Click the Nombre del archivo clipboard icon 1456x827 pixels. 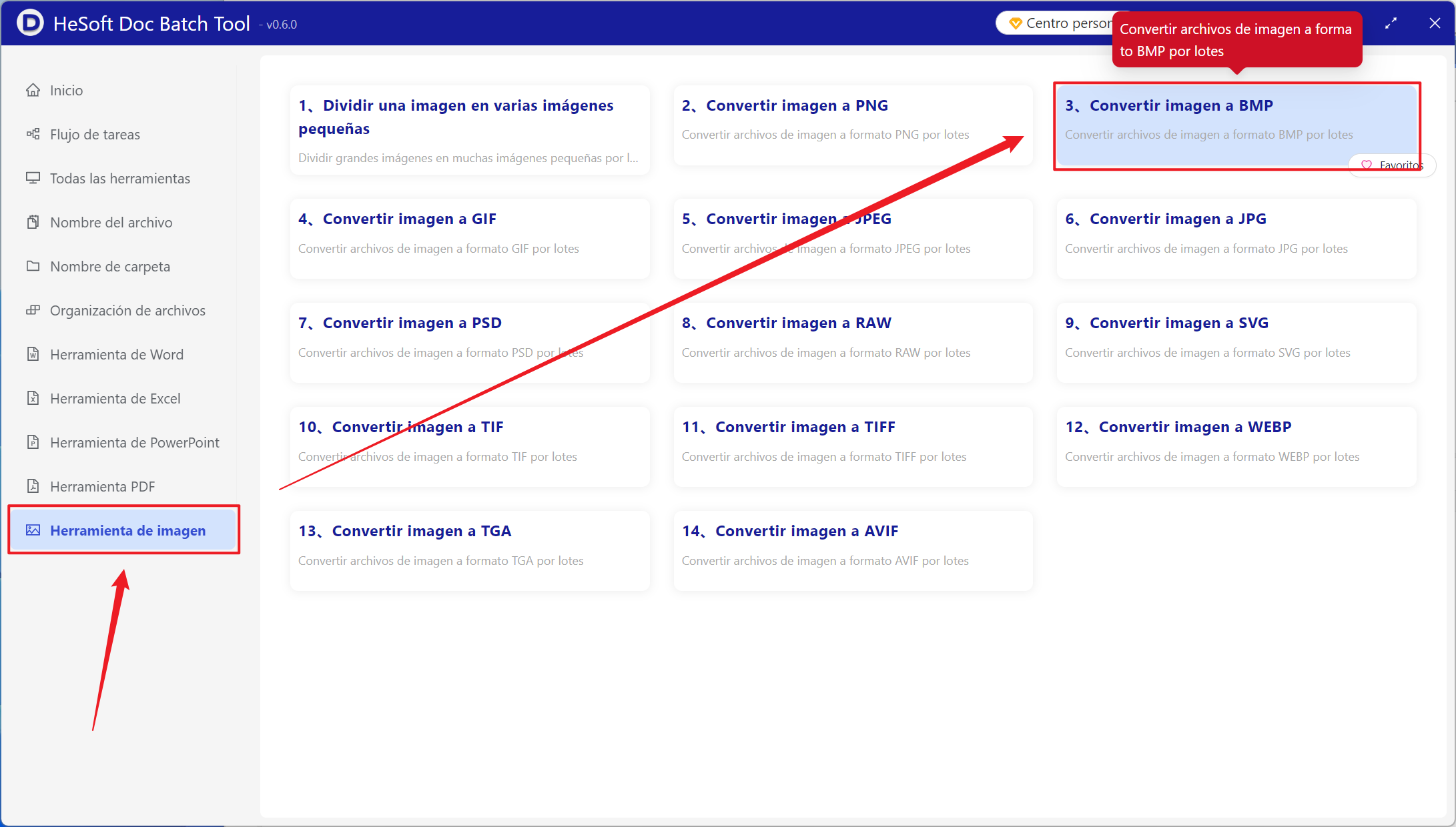click(33, 222)
